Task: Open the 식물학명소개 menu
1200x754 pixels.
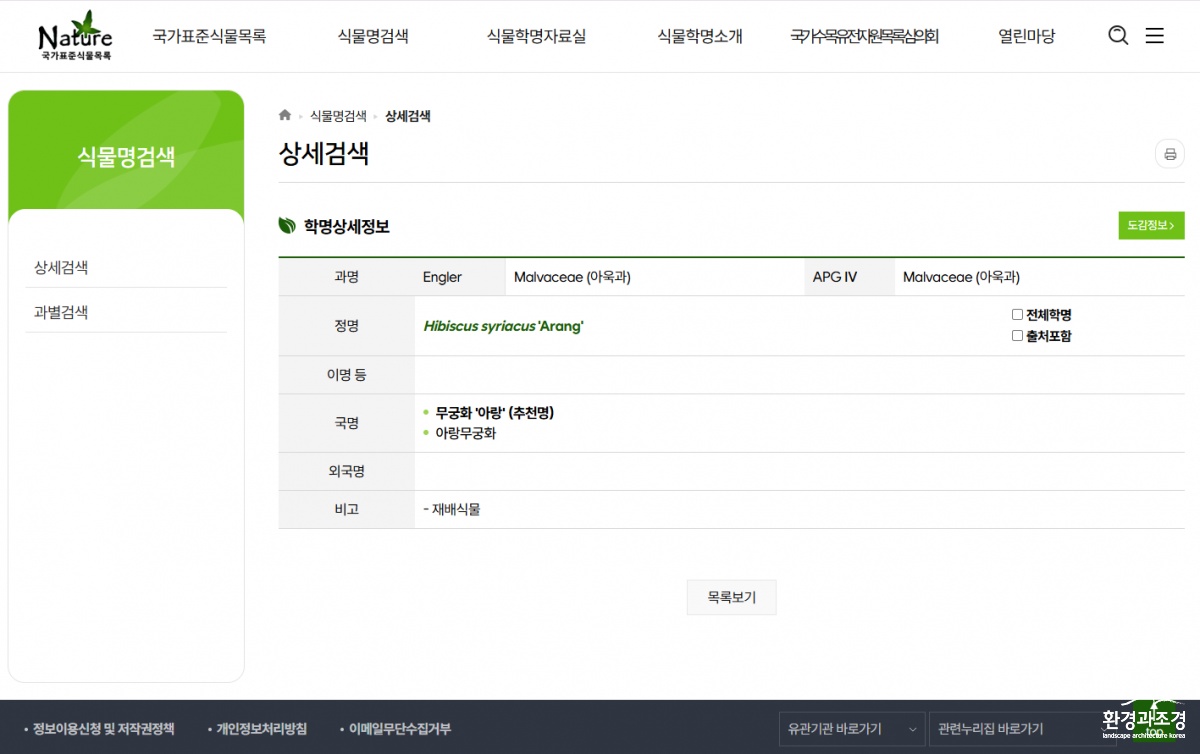Action: [700, 37]
